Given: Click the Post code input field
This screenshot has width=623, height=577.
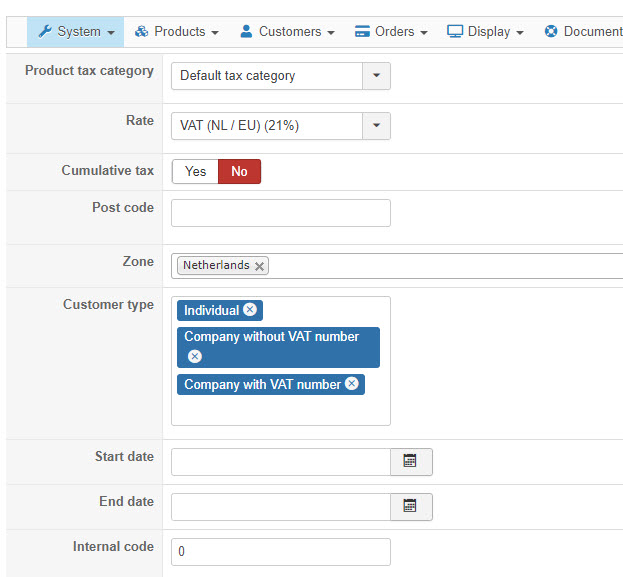Looking at the screenshot, I should click(x=280, y=213).
